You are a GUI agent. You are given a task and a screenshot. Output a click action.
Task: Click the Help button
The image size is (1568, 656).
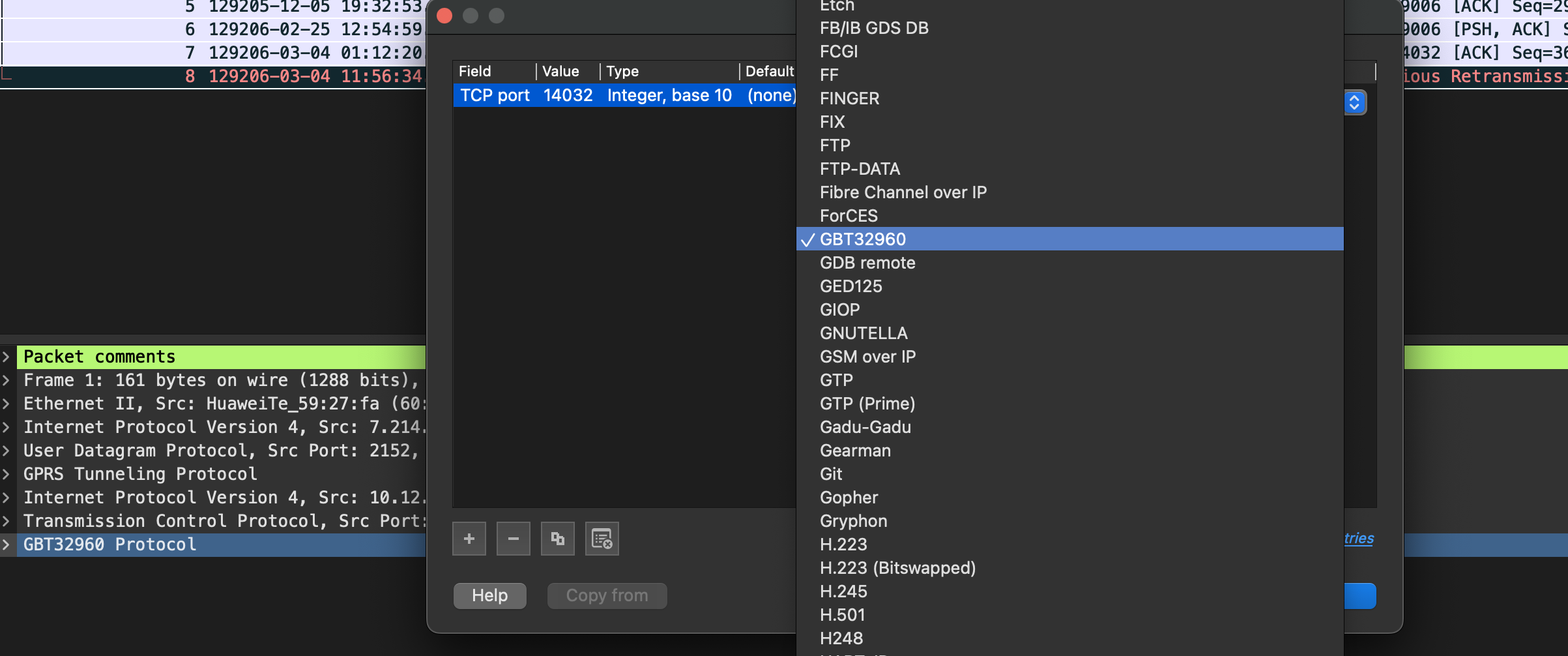click(489, 595)
